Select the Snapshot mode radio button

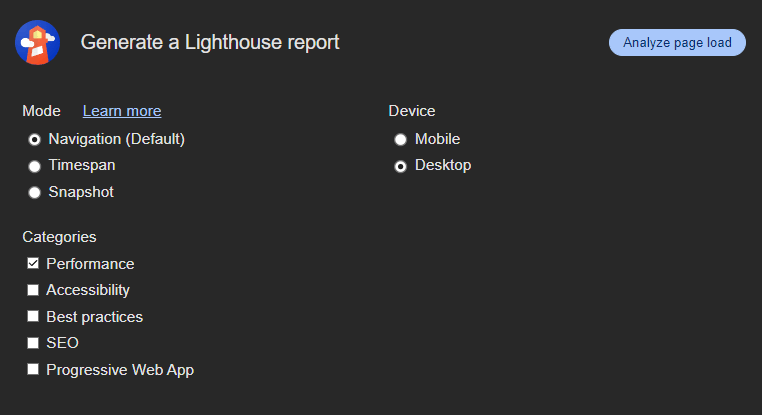34,192
